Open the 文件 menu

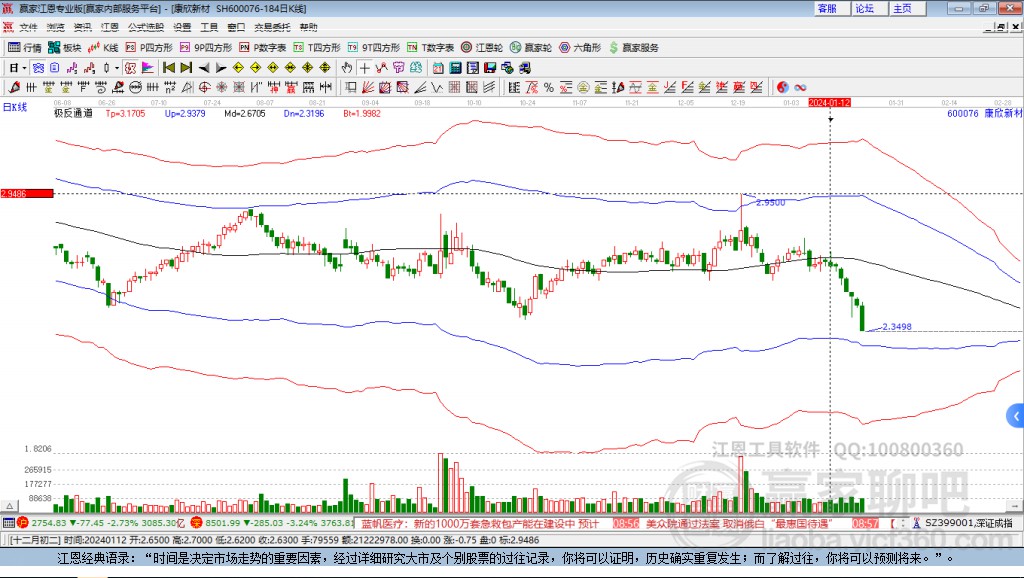tap(28, 27)
